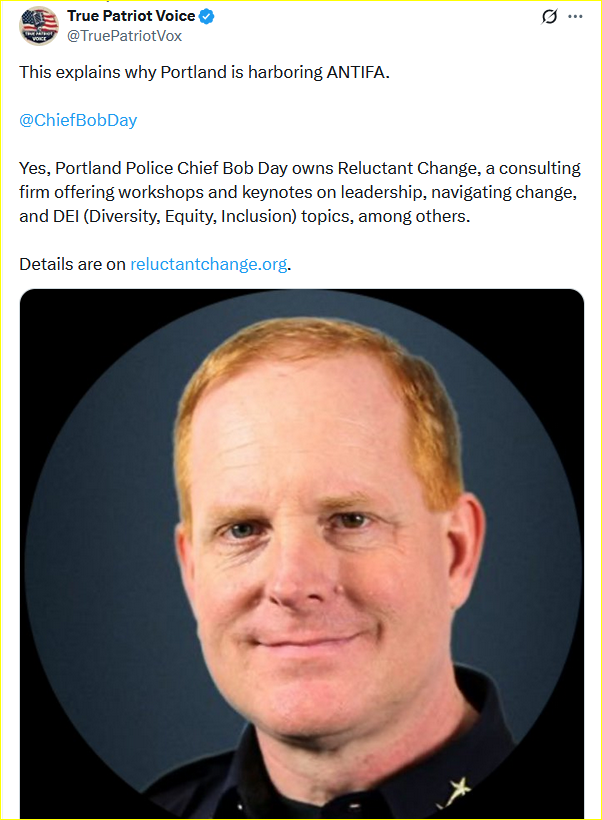This screenshot has width=602, height=820.
Task: Click the 'Details are on' text
Action: tap(72, 264)
